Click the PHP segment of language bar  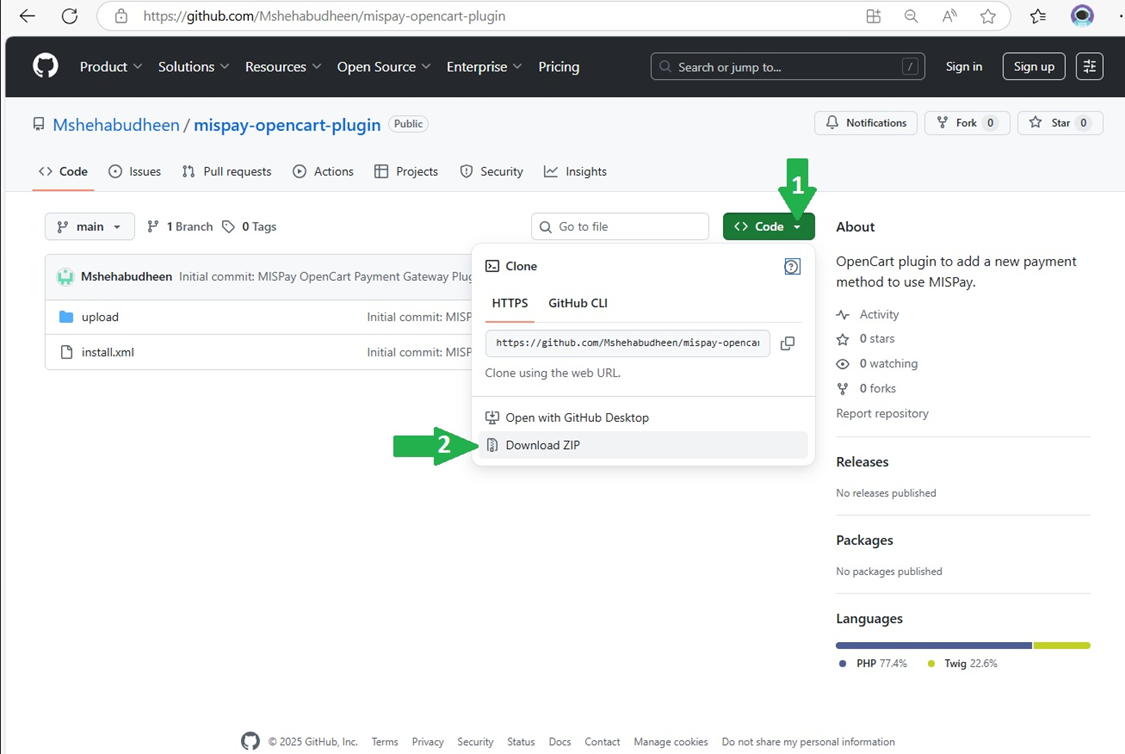point(933,646)
